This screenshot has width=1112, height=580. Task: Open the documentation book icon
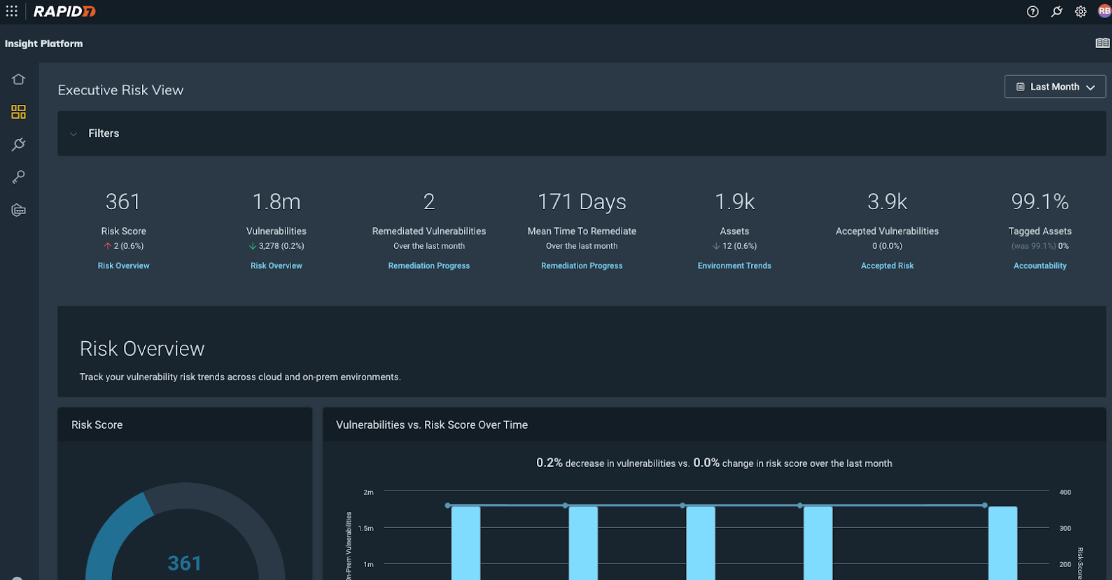(1101, 43)
